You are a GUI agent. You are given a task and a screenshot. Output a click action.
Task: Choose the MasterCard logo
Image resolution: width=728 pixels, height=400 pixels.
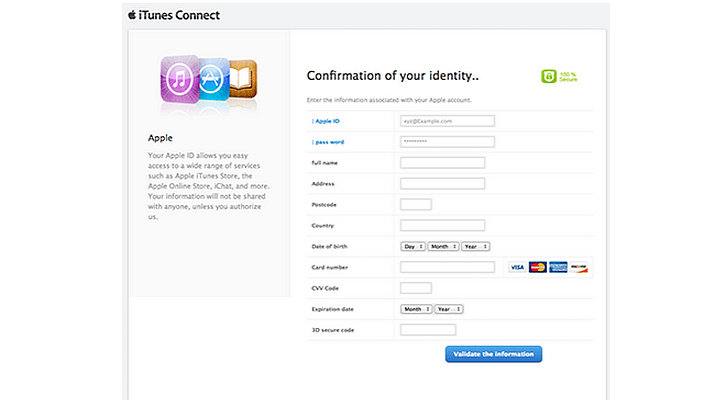click(x=538, y=267)
